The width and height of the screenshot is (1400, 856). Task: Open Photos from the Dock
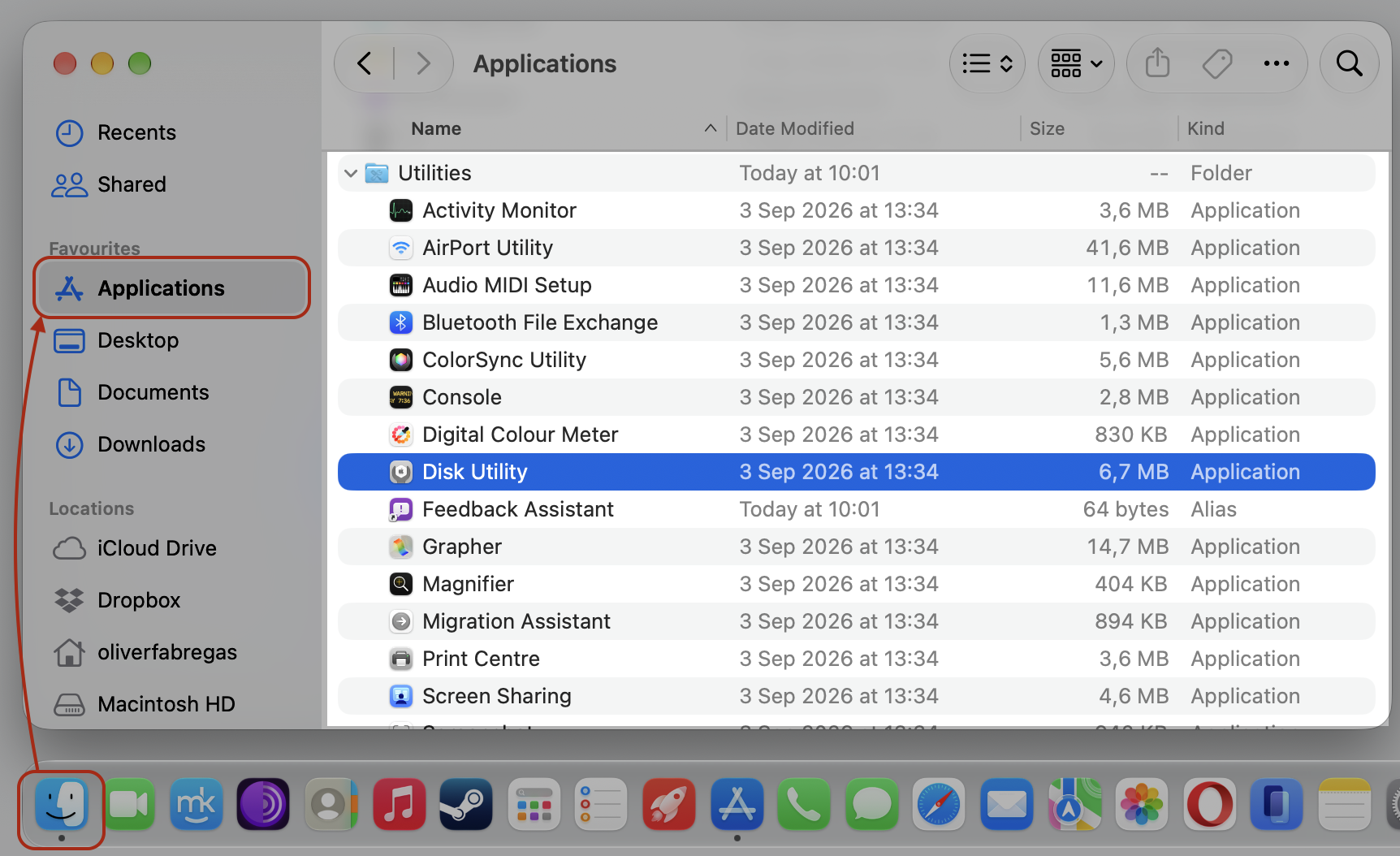click(x=1142, y=804)
